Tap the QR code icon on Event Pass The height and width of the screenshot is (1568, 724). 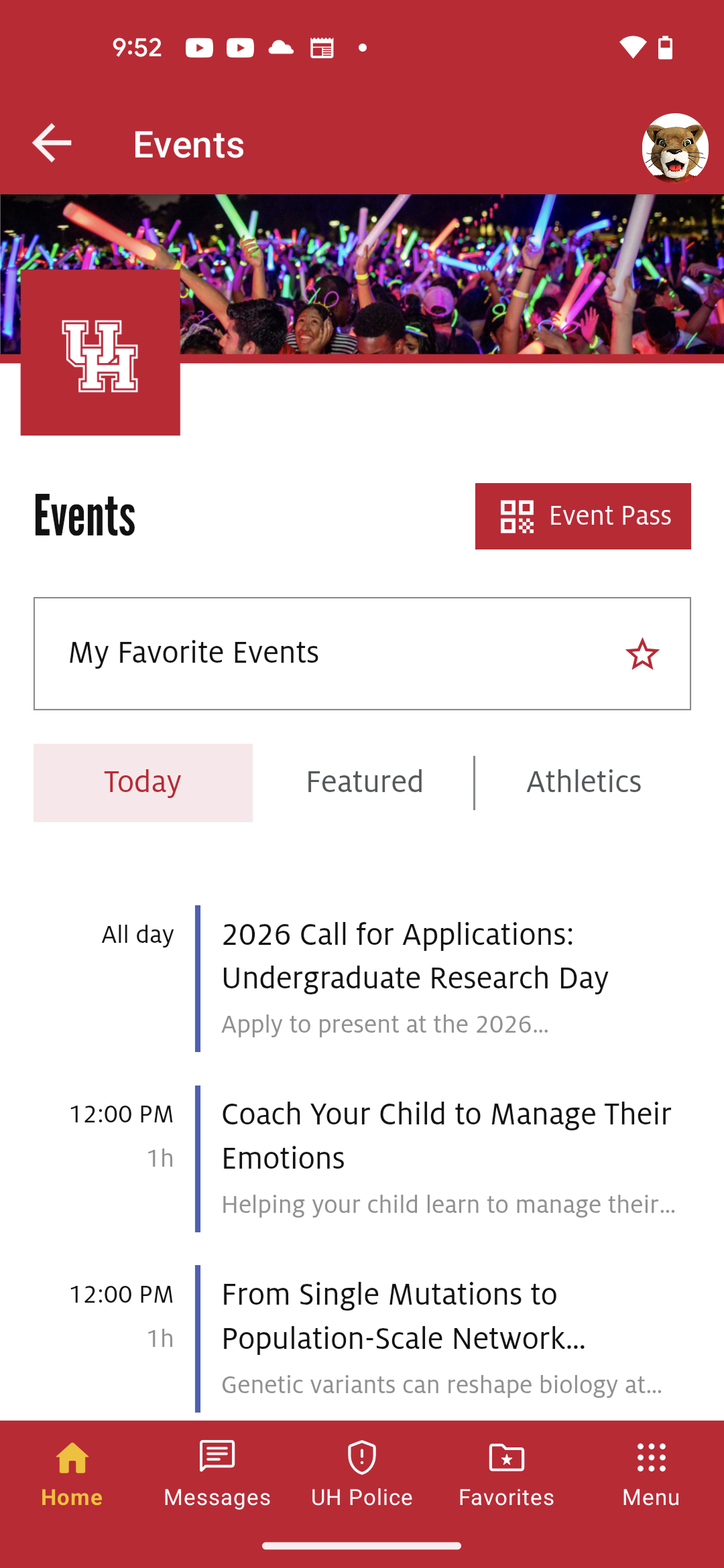(x=517, y=517)
